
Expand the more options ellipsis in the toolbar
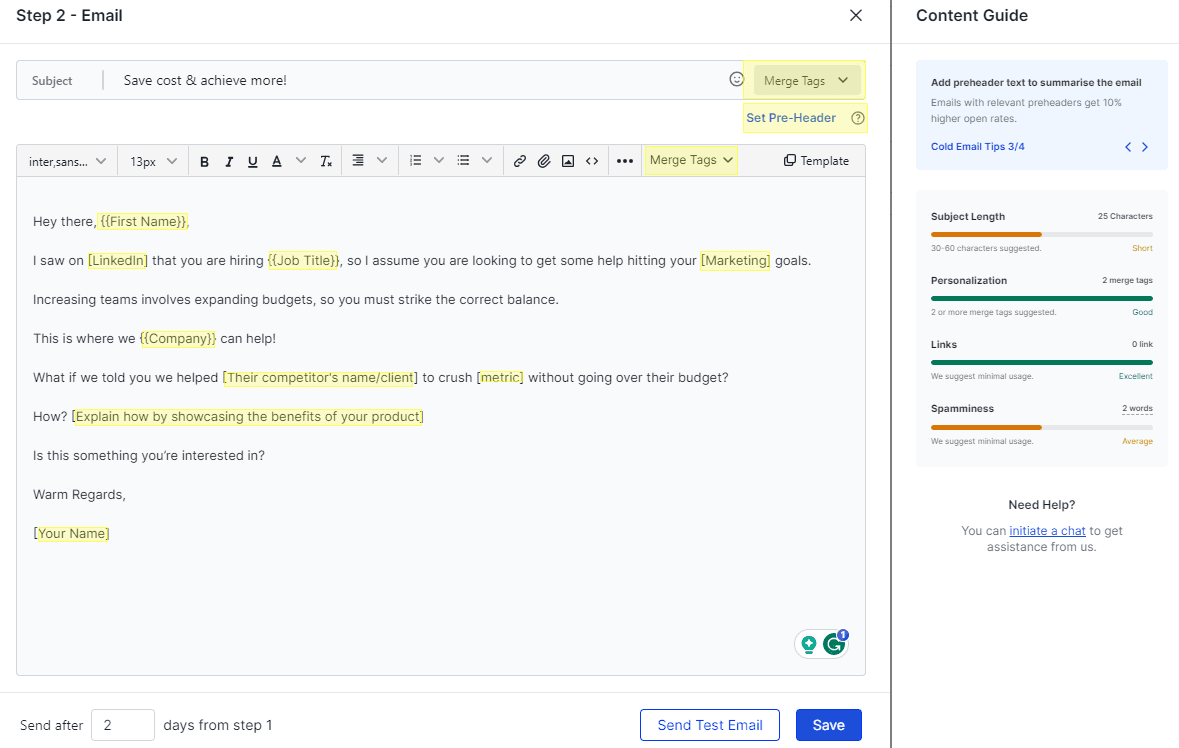click(624, 160)
